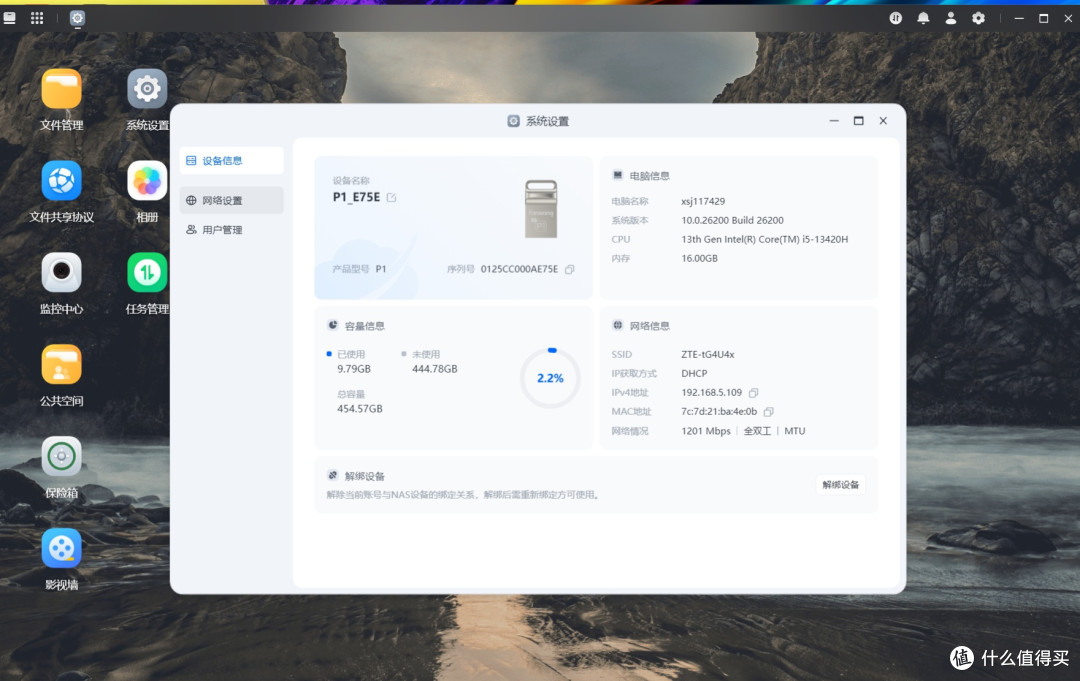This screenshot has height=681, width=1080.
Task: Open the app grid launcher
Action: point(37,18)
